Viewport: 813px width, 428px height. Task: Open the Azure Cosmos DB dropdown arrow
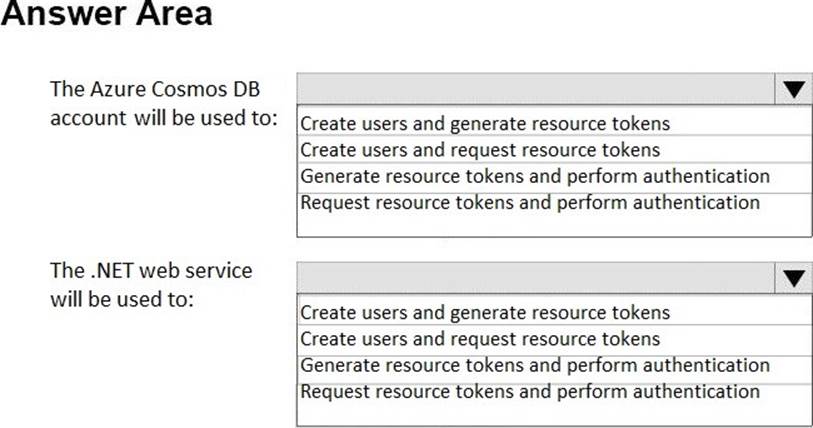point(793,89)
